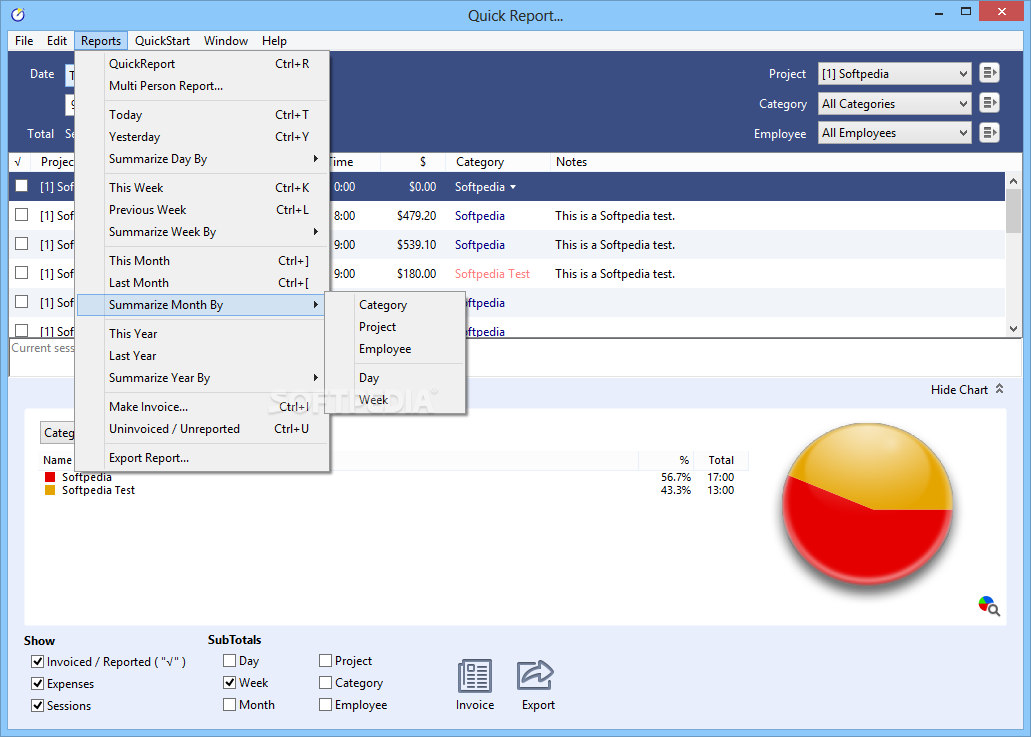Uncheck the Expenses checkbox
1031x737 pixels.
(37, 684)
